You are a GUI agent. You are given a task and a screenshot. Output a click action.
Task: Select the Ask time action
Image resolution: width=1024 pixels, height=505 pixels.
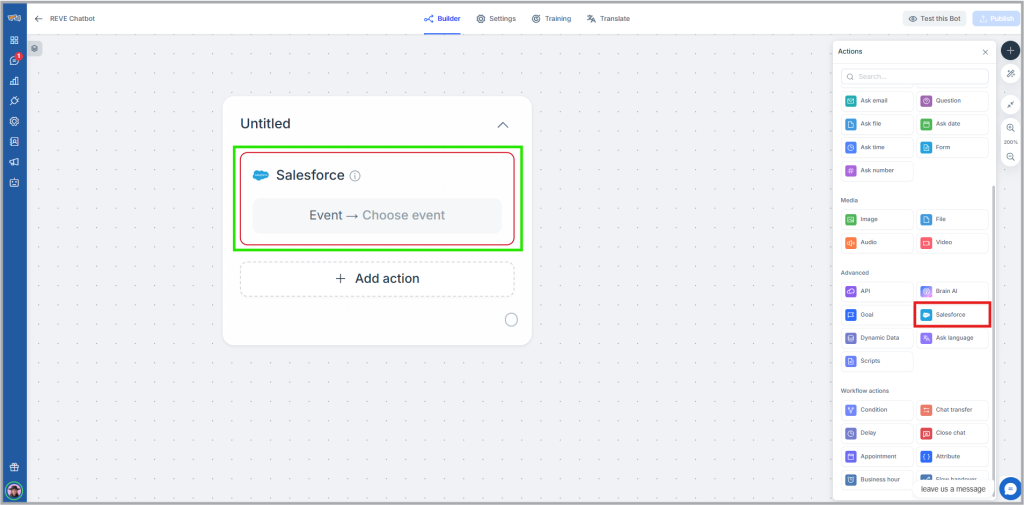[877, 148]
